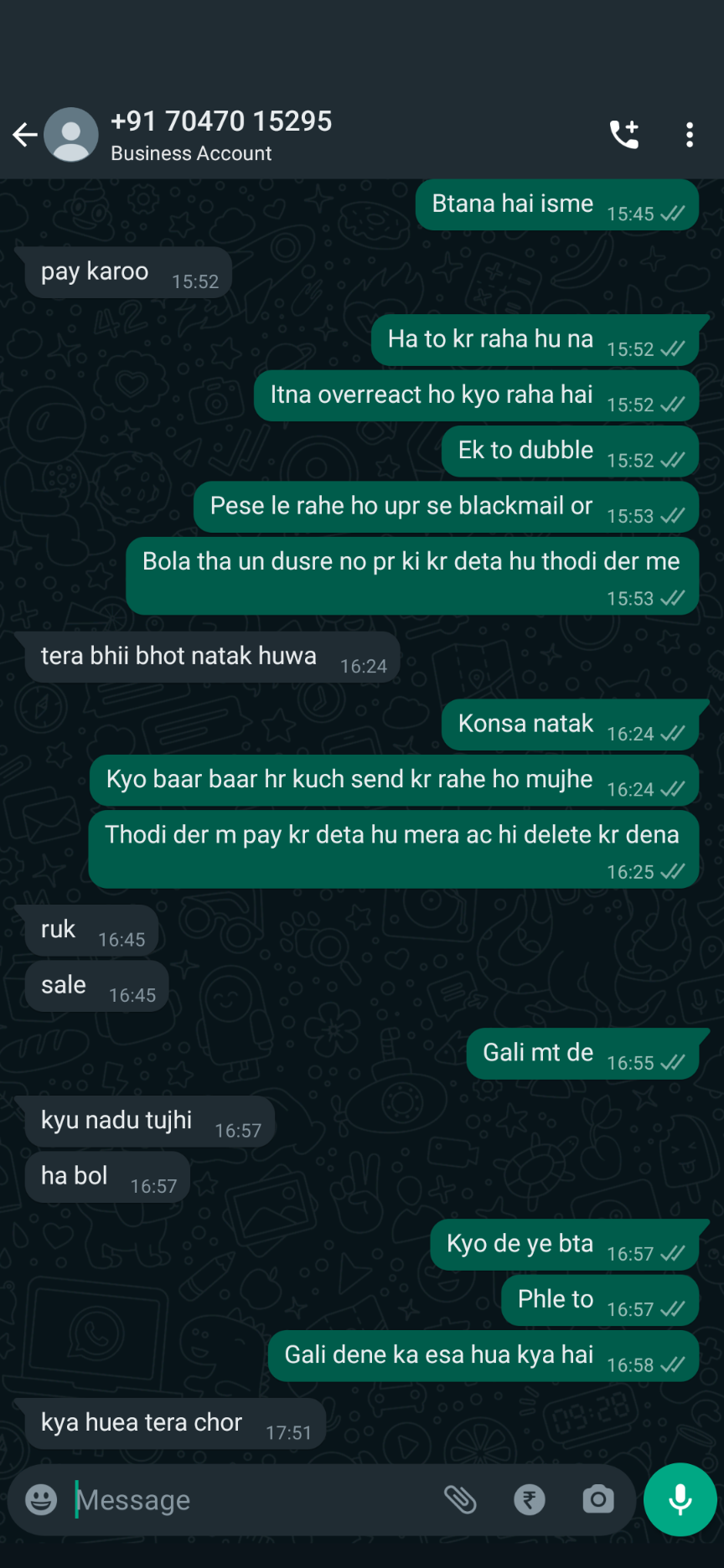Start a call with the phone-plus icon

point(624,134)
